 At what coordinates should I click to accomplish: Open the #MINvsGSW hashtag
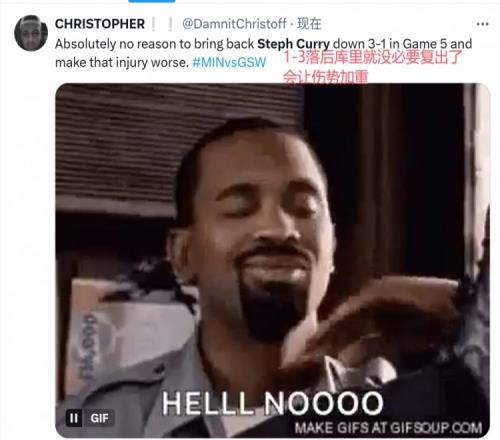(x=229, y=62)
